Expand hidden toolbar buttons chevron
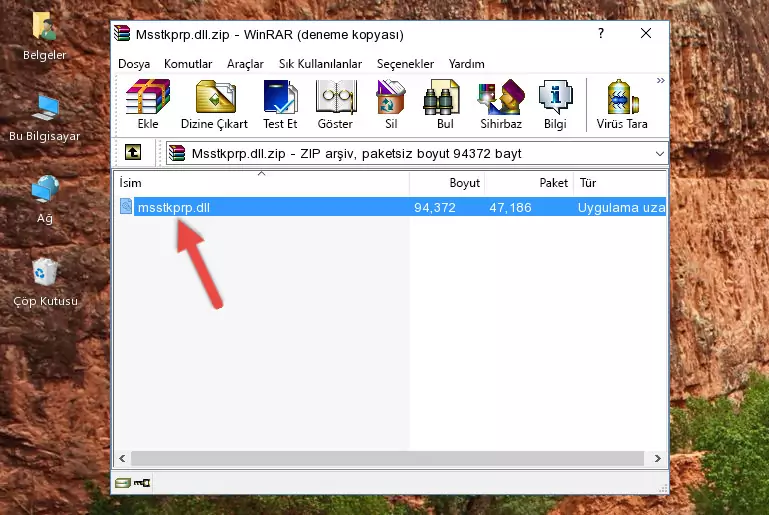 coord(661,80)
